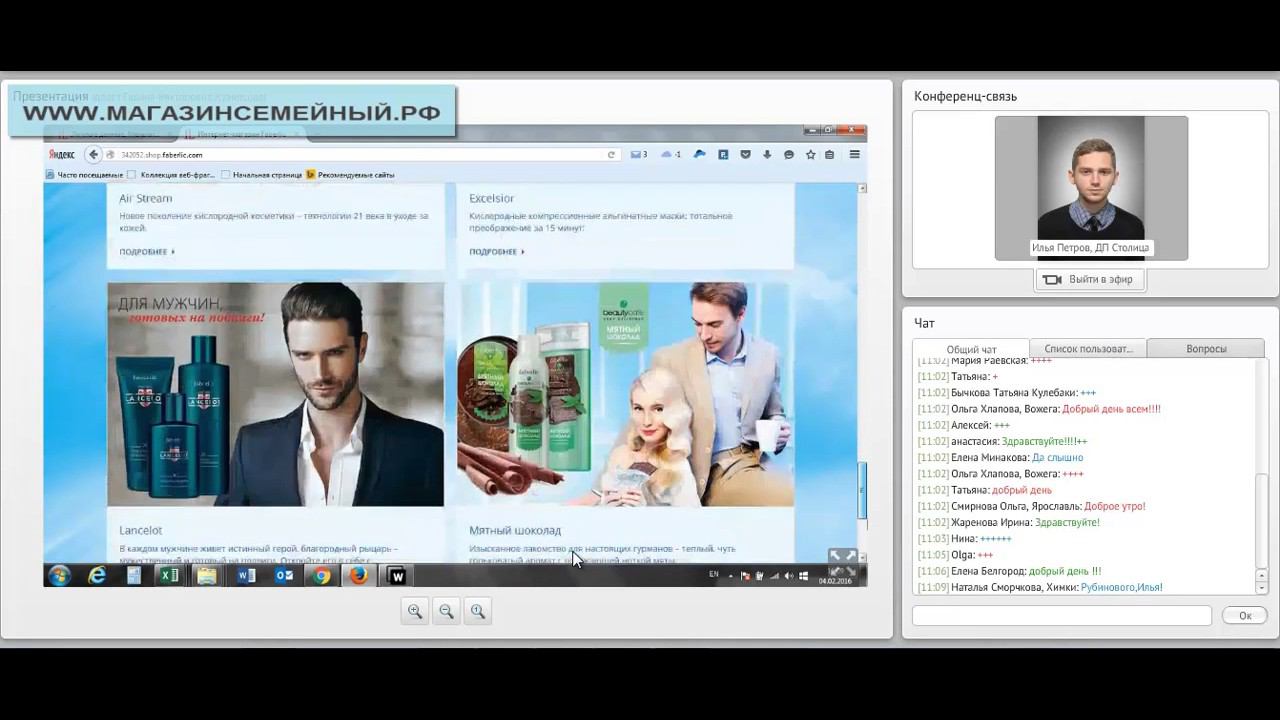Open the 'Рекомендуемые сайты' bookmark
1280x720 pixels.
350,175
